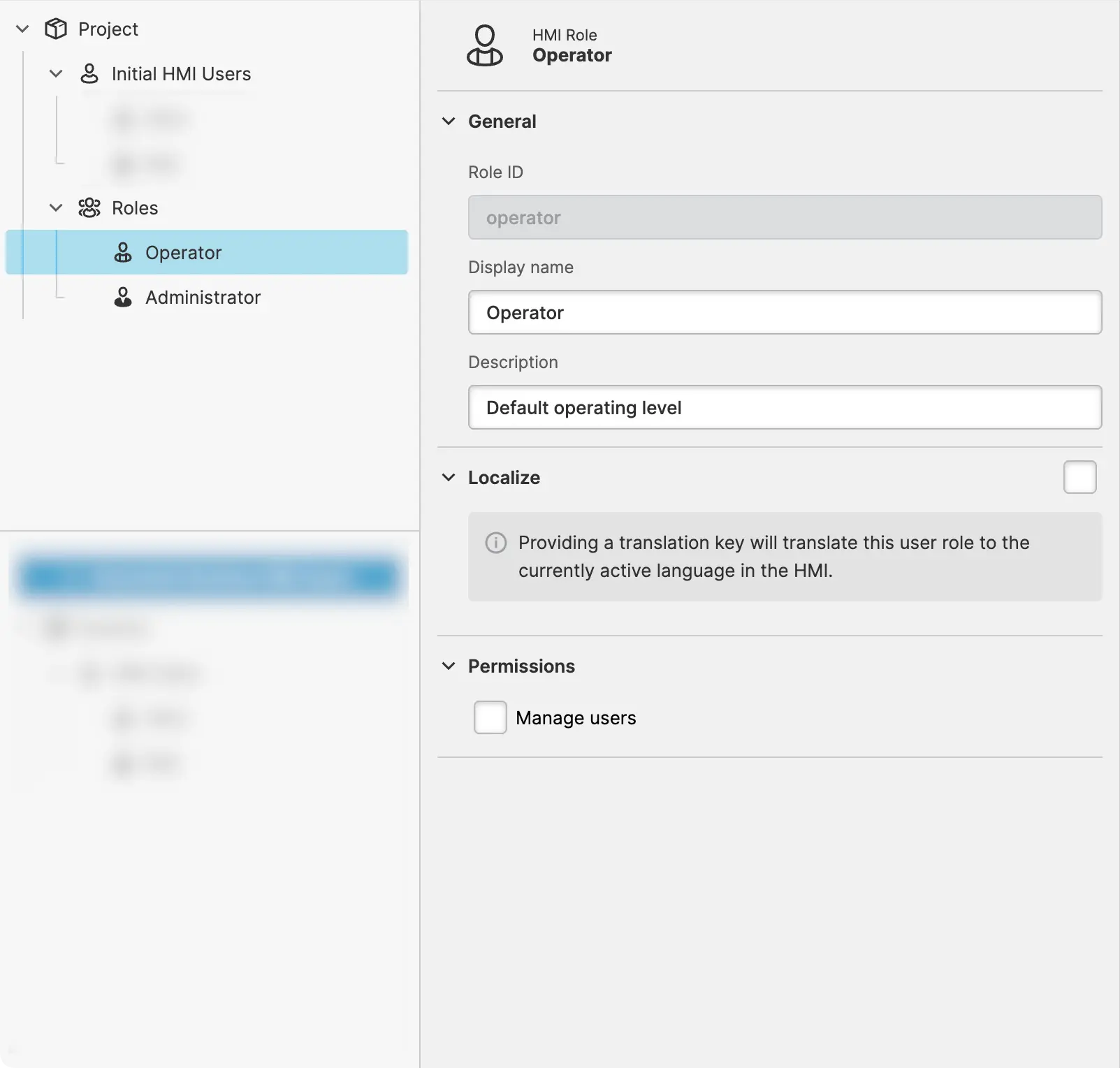Click the disabled Role ID field
The width and height of the screenshot is (1120, 1068).
click(784, 217)
